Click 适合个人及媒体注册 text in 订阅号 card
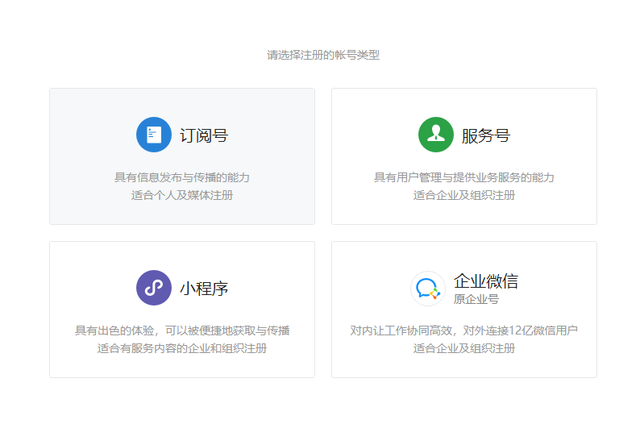This screenshot has width=640, height=424. [182, 195]
